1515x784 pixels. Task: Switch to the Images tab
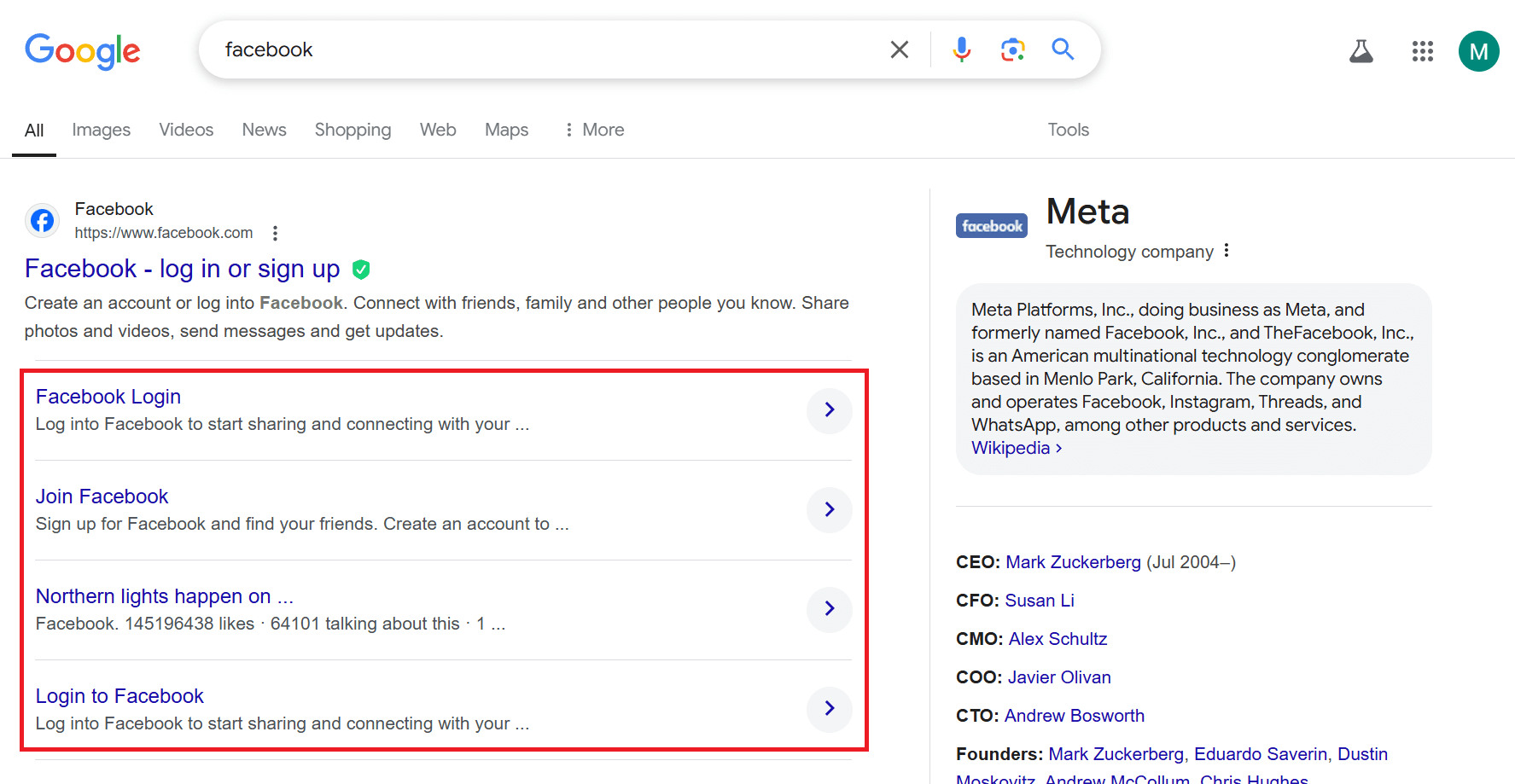point(101,130)
